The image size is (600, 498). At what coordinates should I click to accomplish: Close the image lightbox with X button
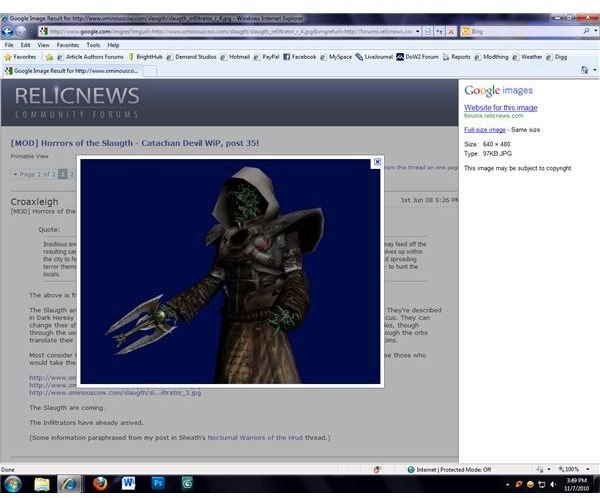tap(377, 162)
